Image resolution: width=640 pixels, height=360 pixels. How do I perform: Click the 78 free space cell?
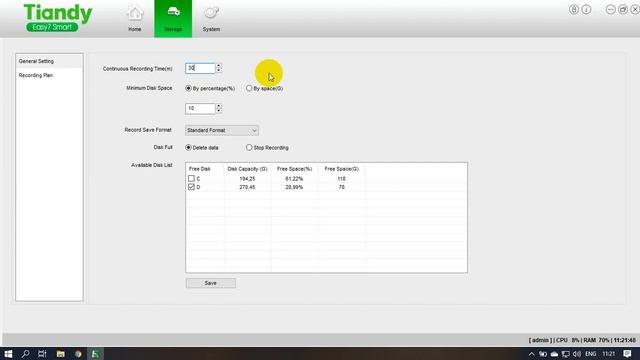(x=342, y=187)
